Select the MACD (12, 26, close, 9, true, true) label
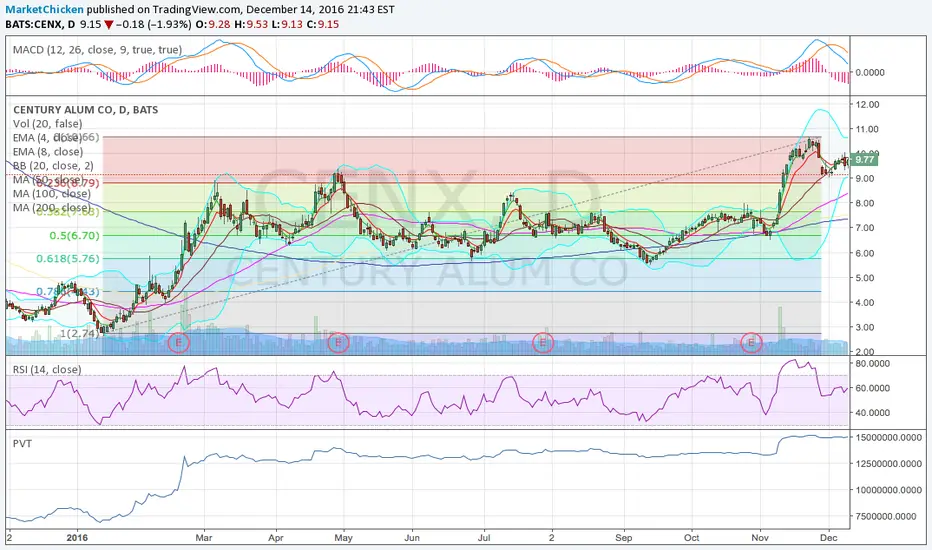 97,50
